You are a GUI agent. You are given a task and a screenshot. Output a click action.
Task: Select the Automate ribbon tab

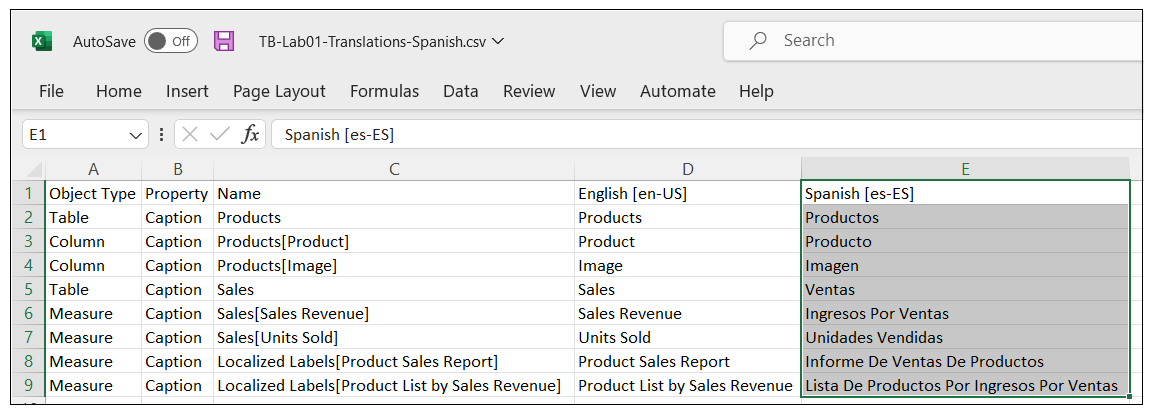[x=677, y=91]
